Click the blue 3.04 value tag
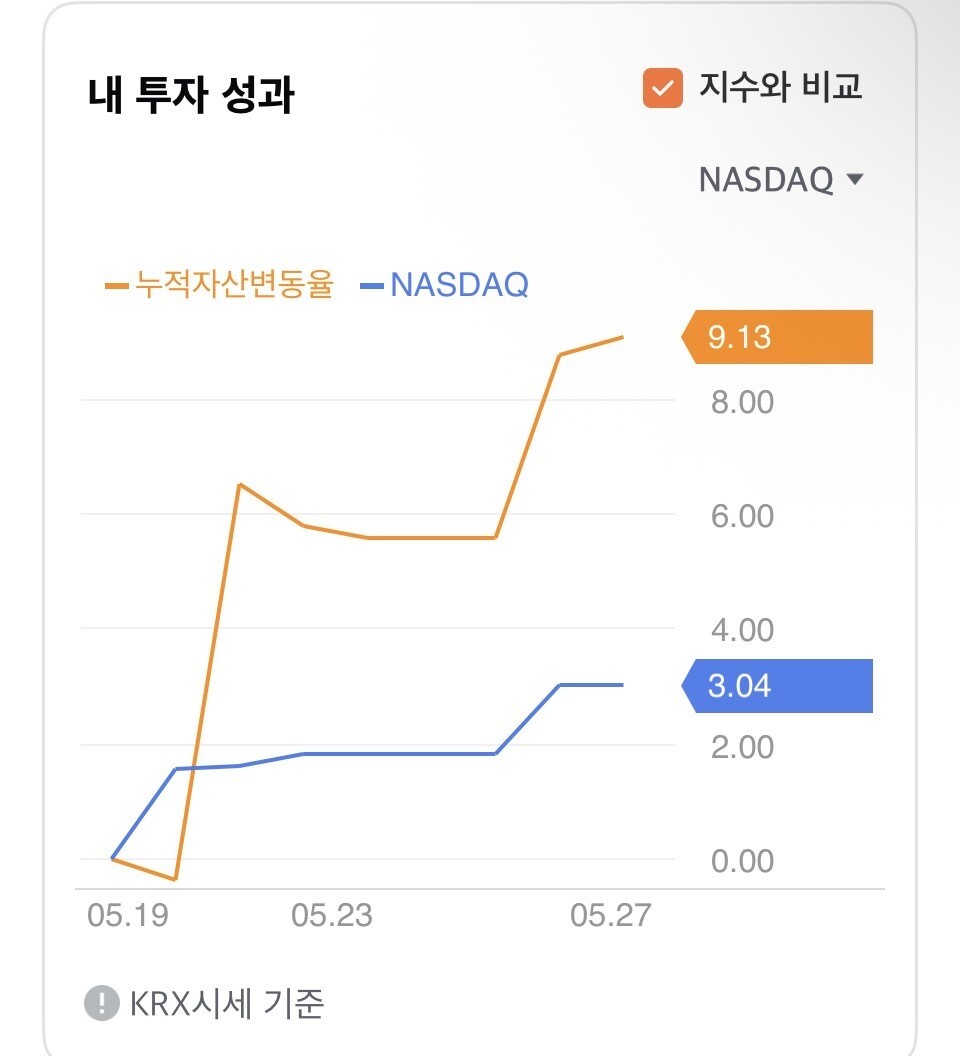Screen dimensions: 960x1056 point(777,686)
